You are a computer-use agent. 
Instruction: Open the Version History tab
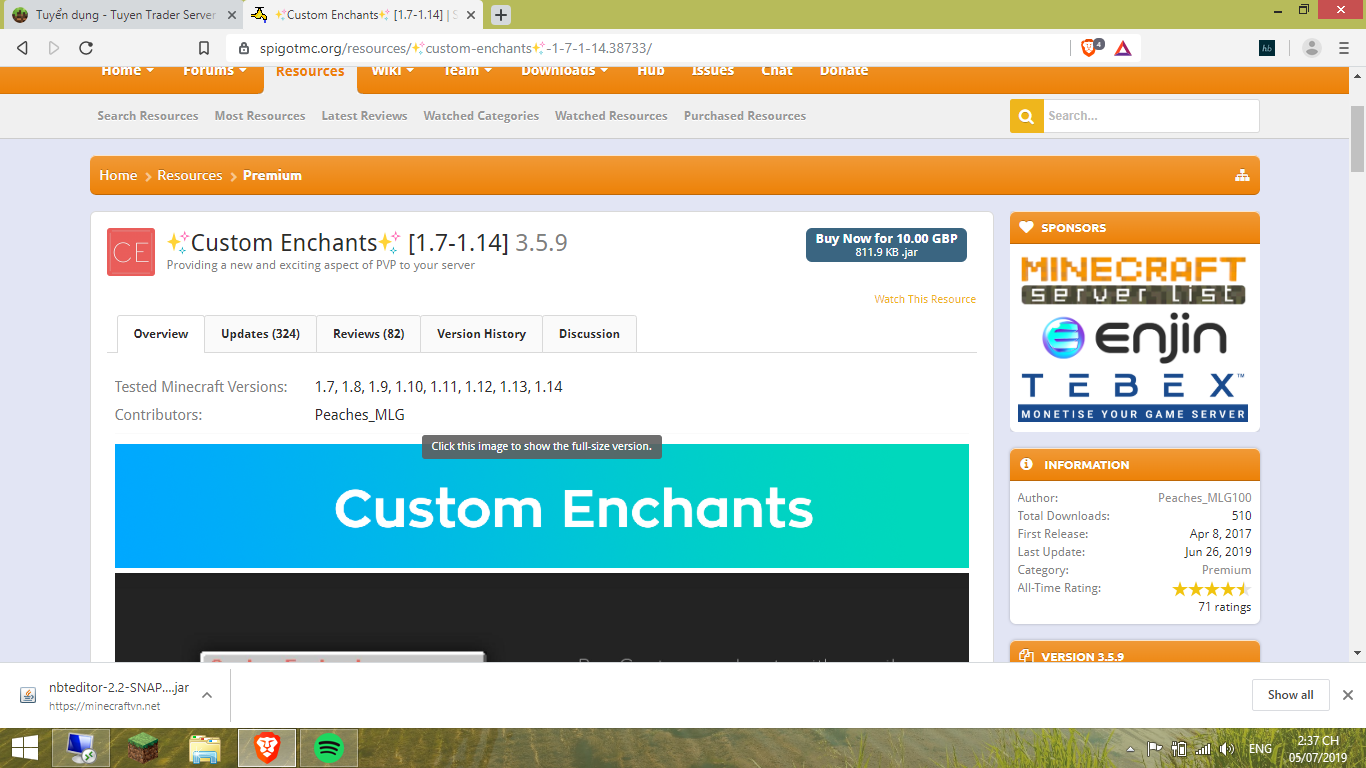pyautogui.click(x=481, y=334)
